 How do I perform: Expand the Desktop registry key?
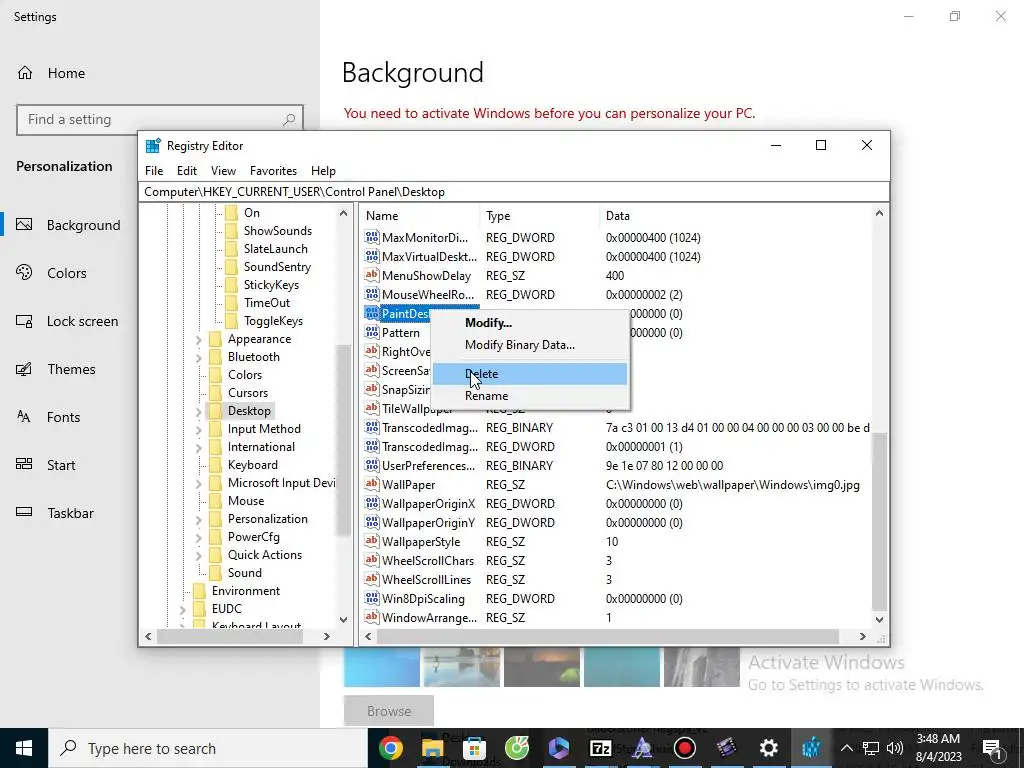199,411
